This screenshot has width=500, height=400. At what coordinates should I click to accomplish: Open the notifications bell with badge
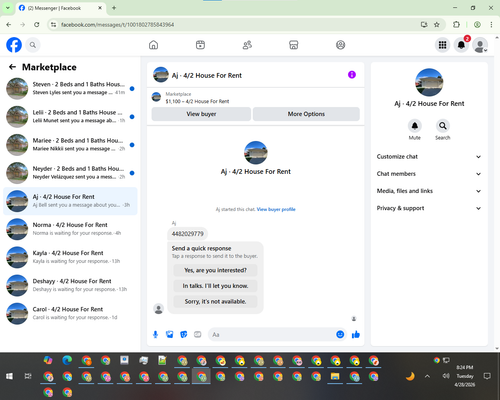pos(461,45)
